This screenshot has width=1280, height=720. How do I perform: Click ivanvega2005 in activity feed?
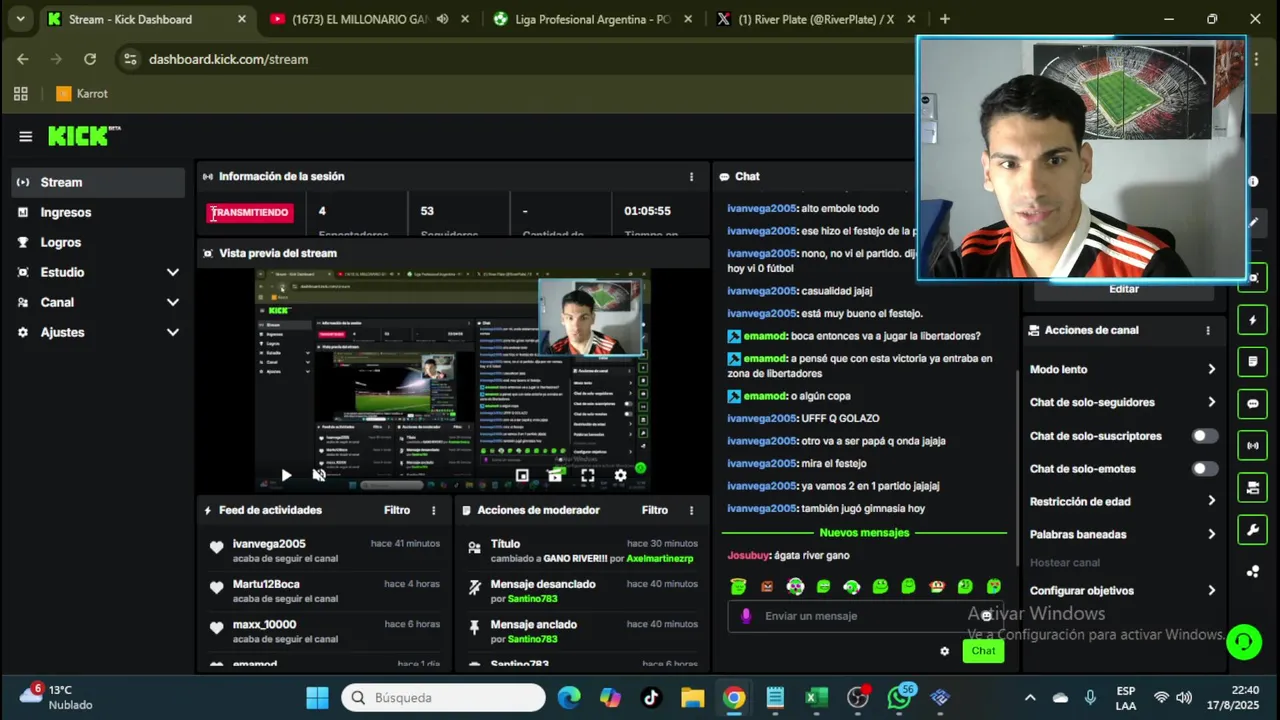coord(269,544)
